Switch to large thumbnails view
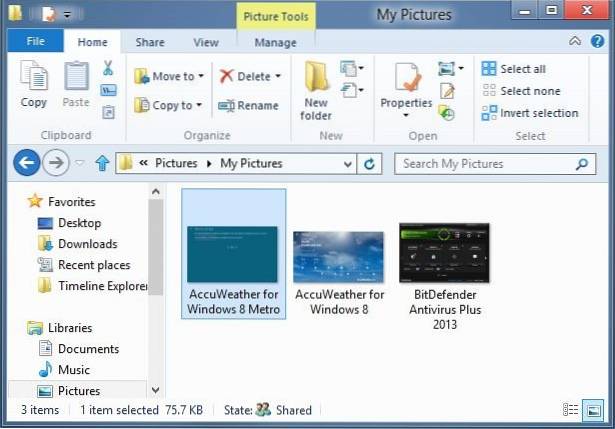The width and height of the screenshot is (615, 429). (x=593, y=410)
